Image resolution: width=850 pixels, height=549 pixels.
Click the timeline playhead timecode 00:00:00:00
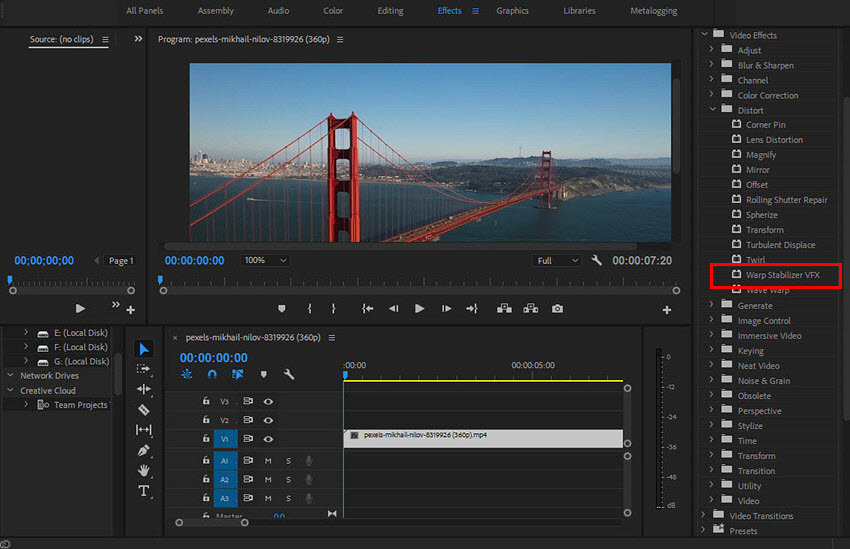[214, 358]
